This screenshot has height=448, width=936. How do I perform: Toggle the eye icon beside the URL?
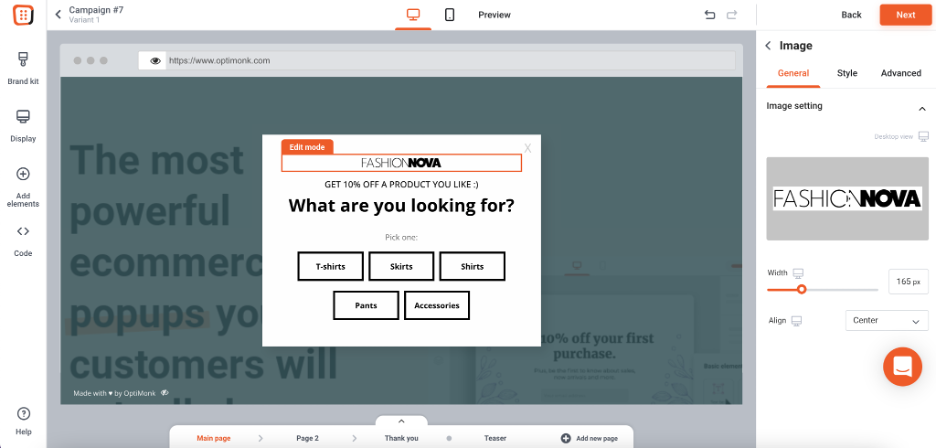tap(155, 60)
